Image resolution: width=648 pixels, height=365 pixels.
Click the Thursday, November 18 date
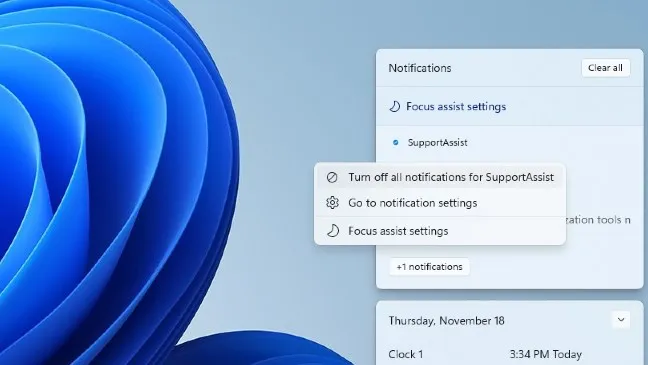(x=446, y=321)
